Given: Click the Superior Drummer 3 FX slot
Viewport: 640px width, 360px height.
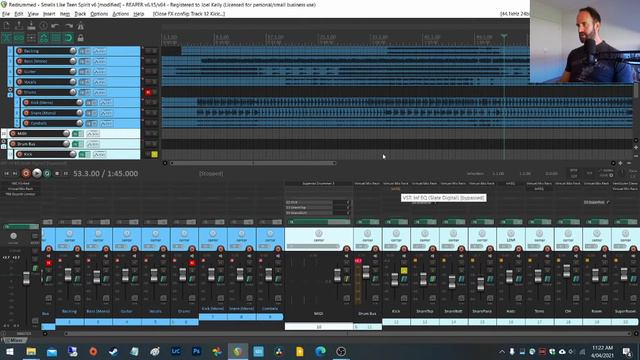Looking at the screenshot, I should pos(318,184).
